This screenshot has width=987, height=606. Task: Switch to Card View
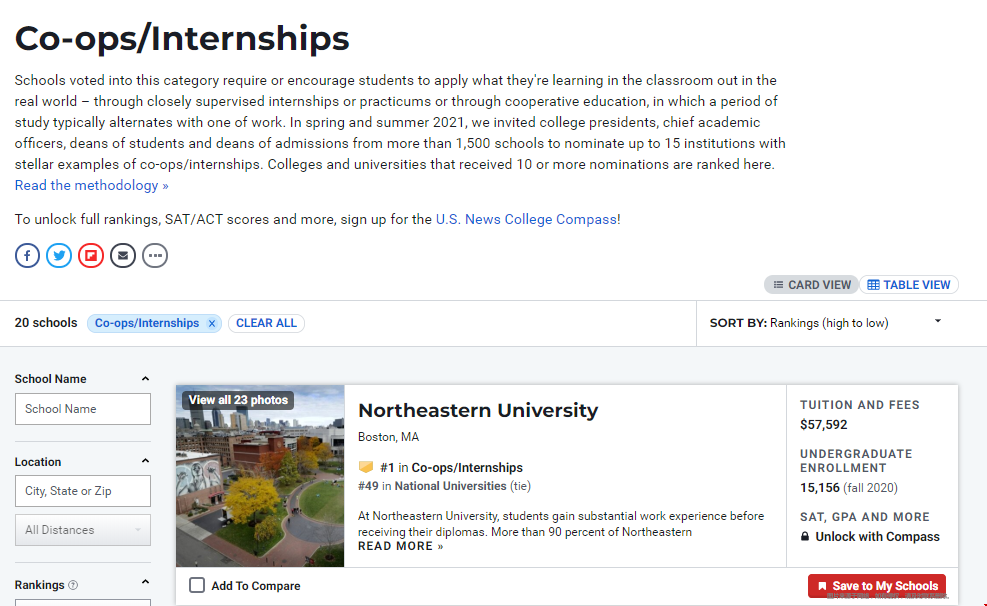click(812, 285)
